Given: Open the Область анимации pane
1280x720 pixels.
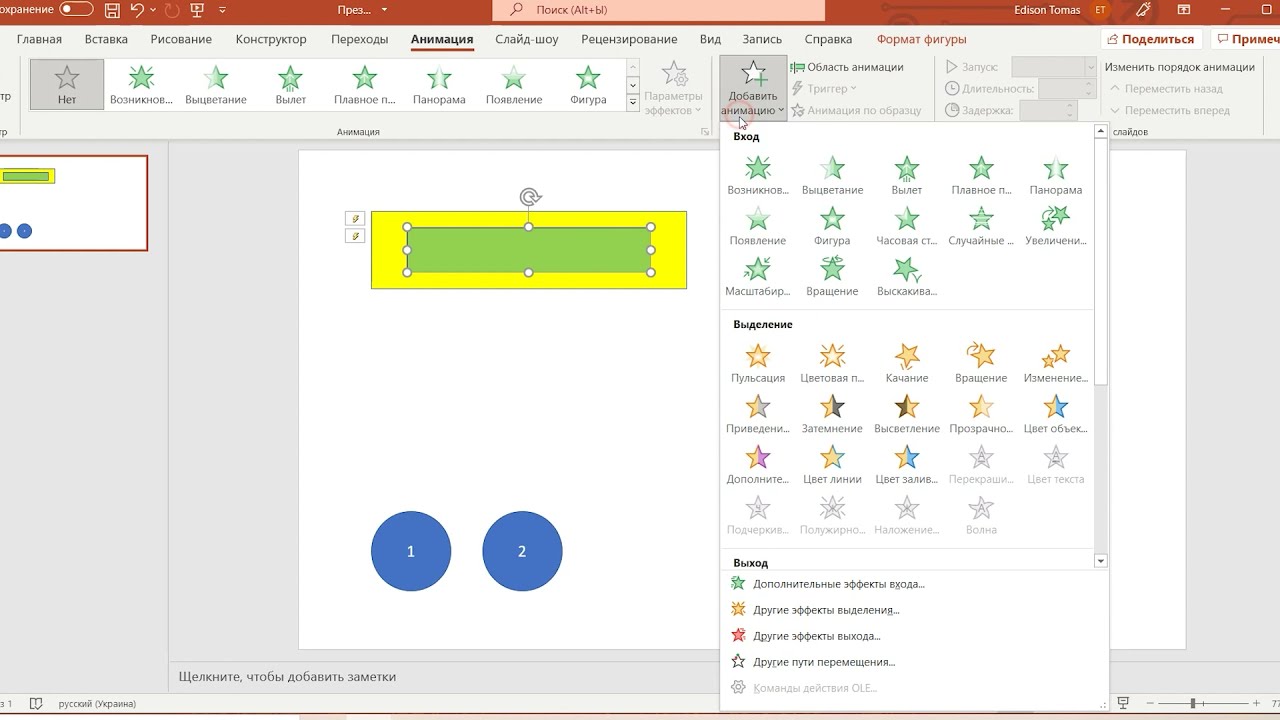Looking at the screenshot, I should 847,67.
